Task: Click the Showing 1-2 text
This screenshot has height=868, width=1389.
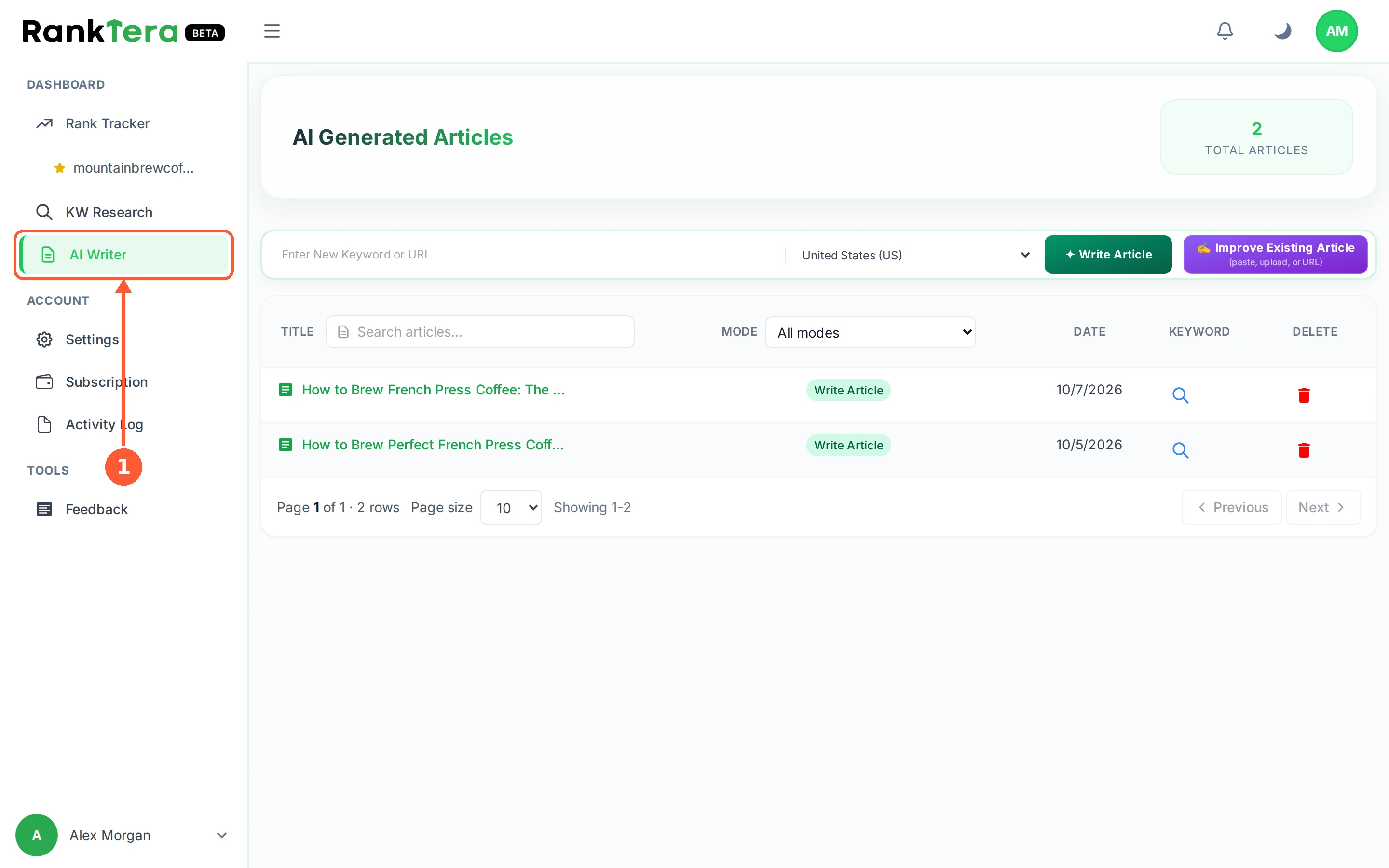Action: [592, 507]
